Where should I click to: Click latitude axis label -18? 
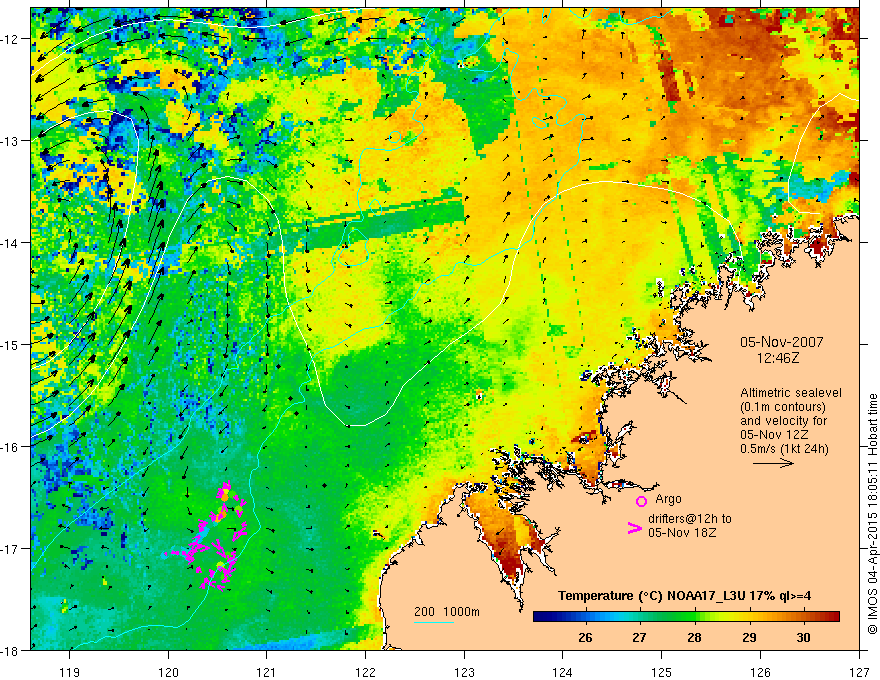click(11, 650)
